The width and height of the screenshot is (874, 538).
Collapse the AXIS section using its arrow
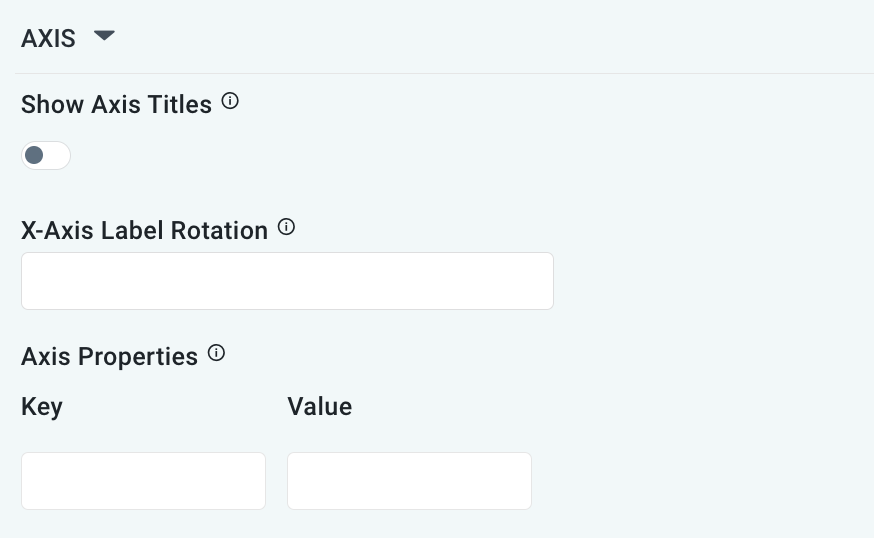click(104, 37)
